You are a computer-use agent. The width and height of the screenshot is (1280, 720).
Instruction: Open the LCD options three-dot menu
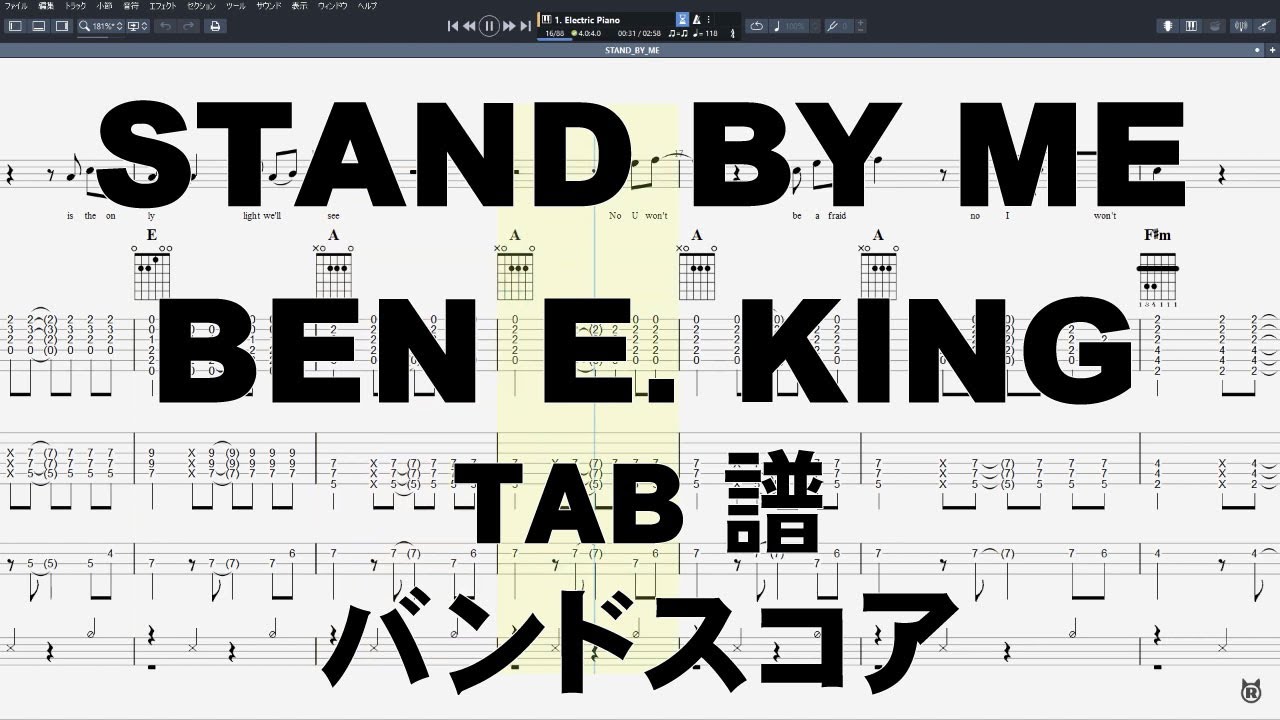coord(710,19)
